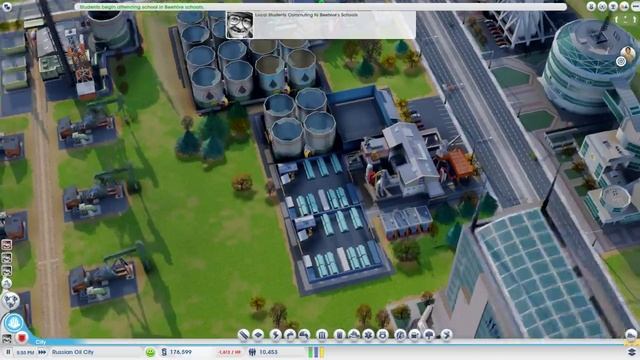The height and width of the screenshot is (360, 640).
Task: Open the Parks menu icon
Action: pyautogui.click(x=429, y=335)
